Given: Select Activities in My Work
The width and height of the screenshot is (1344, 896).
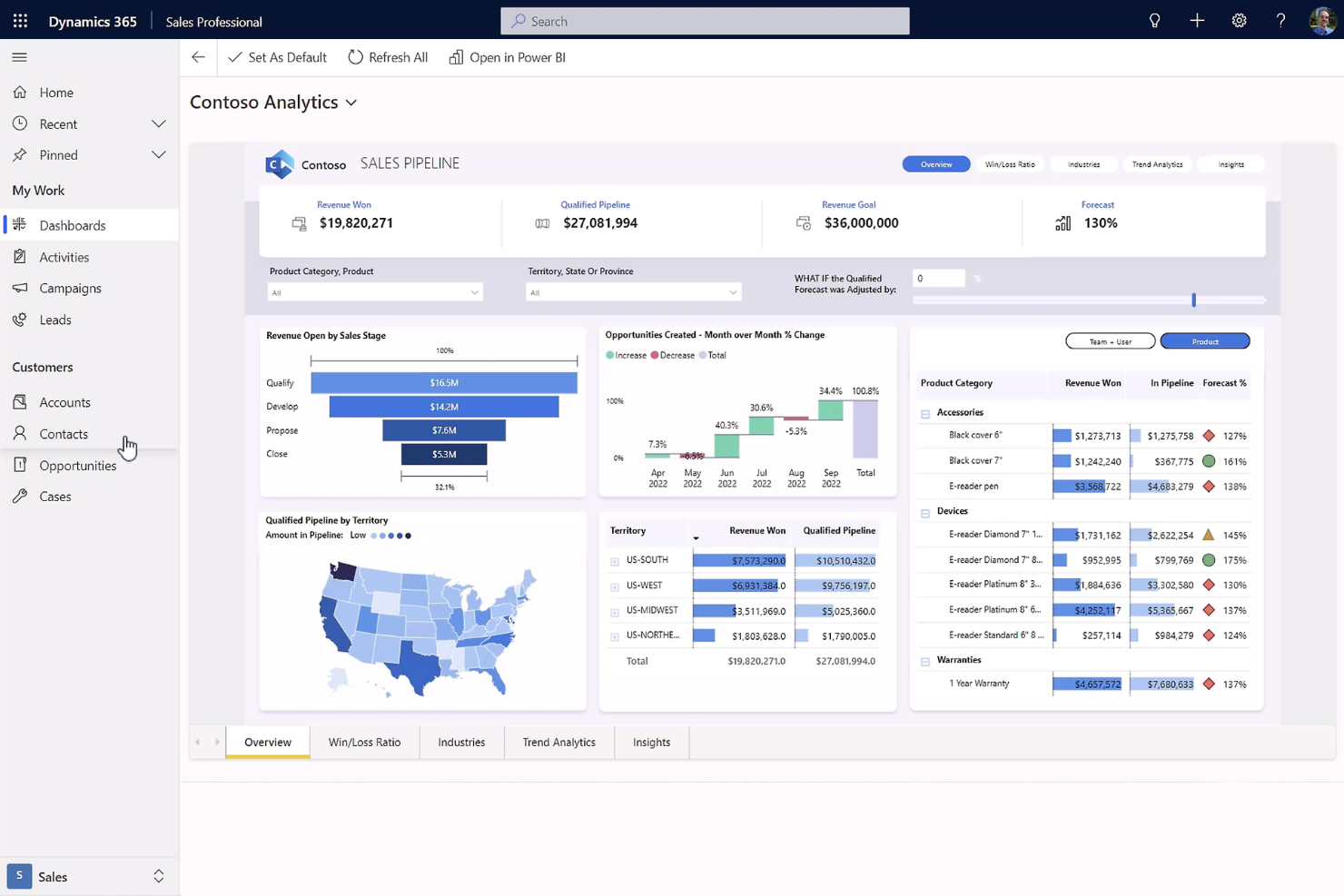Looking at the screenshot, I should [x=64, y=256].
